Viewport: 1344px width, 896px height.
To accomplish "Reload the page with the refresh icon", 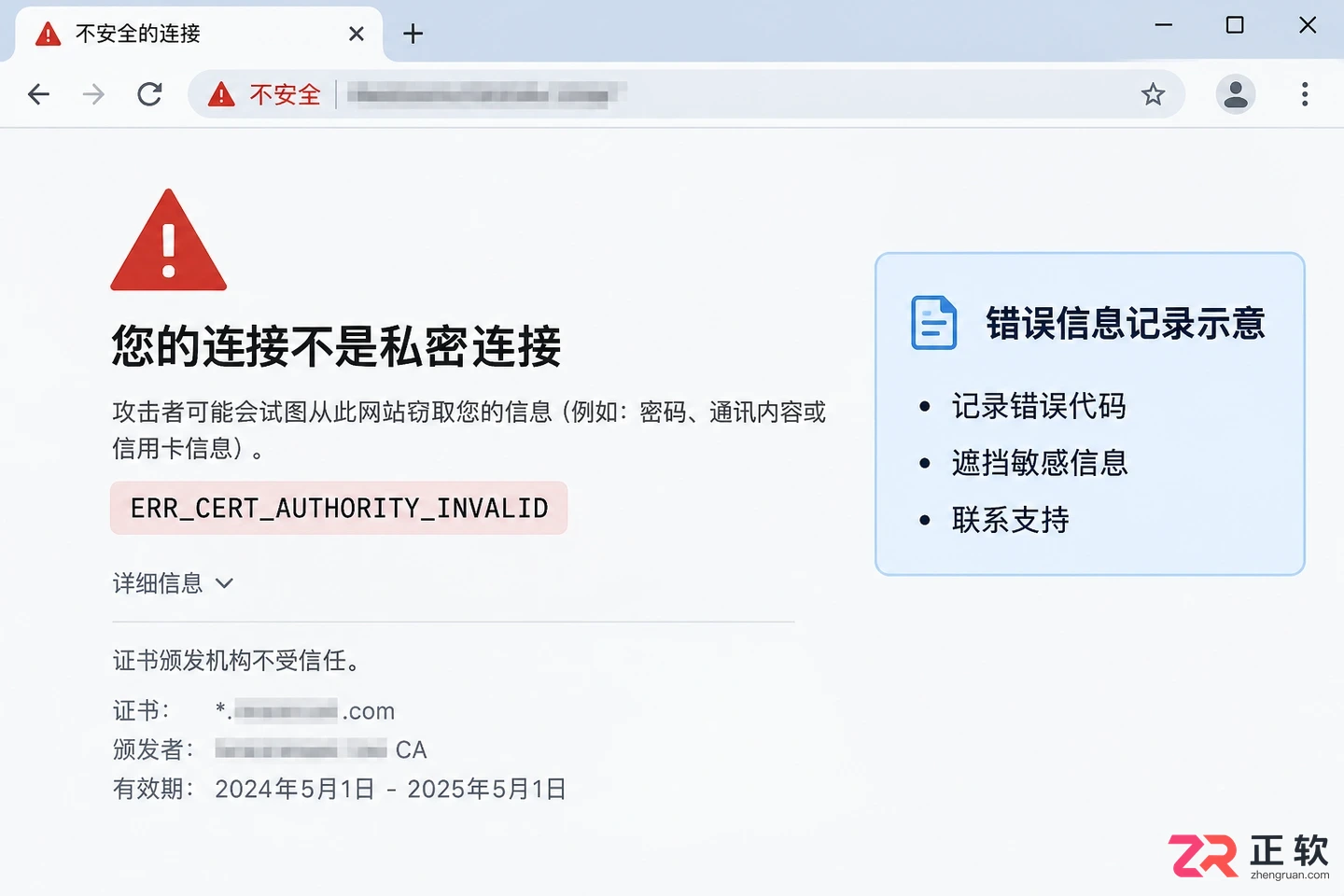I will pos(149,94).
